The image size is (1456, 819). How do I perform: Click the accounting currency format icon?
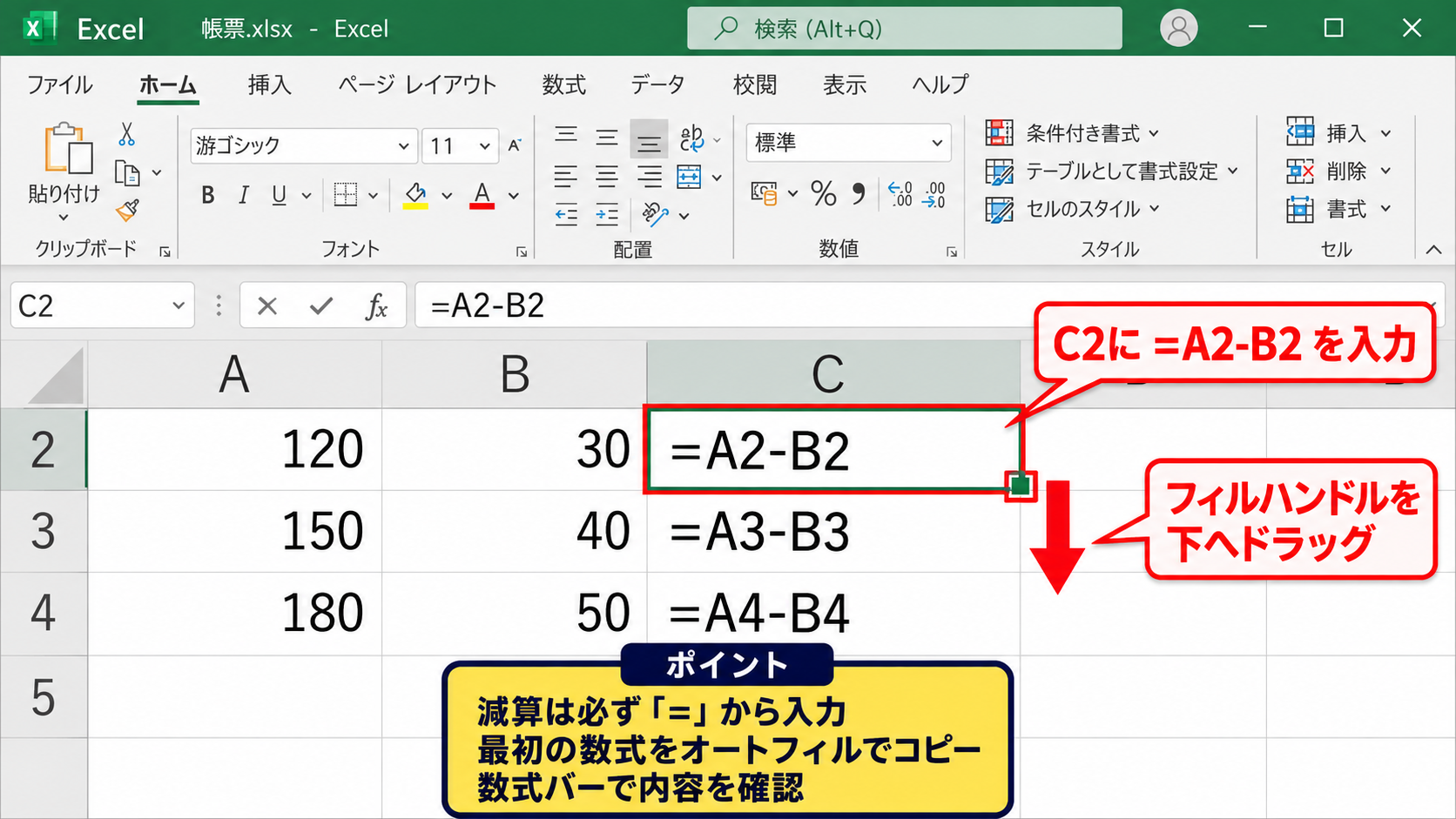point(765,192)
